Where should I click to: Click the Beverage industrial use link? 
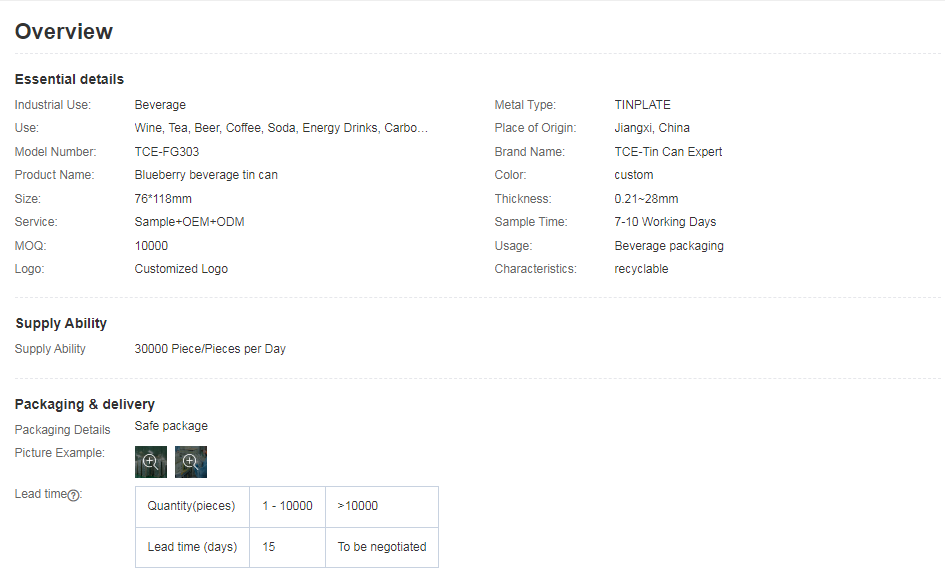(159, 104)
